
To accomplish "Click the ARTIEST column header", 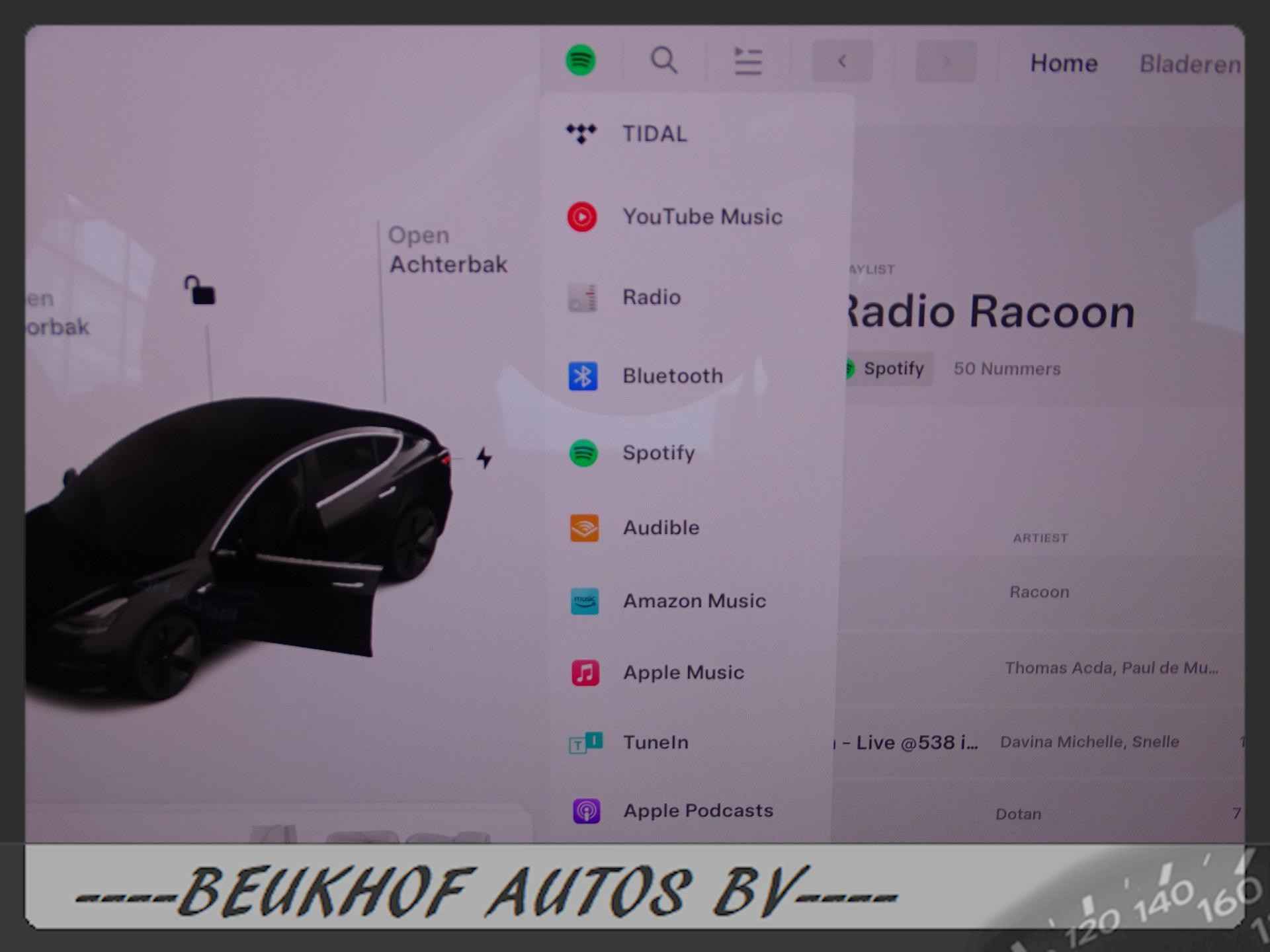I will point(1040,538).
